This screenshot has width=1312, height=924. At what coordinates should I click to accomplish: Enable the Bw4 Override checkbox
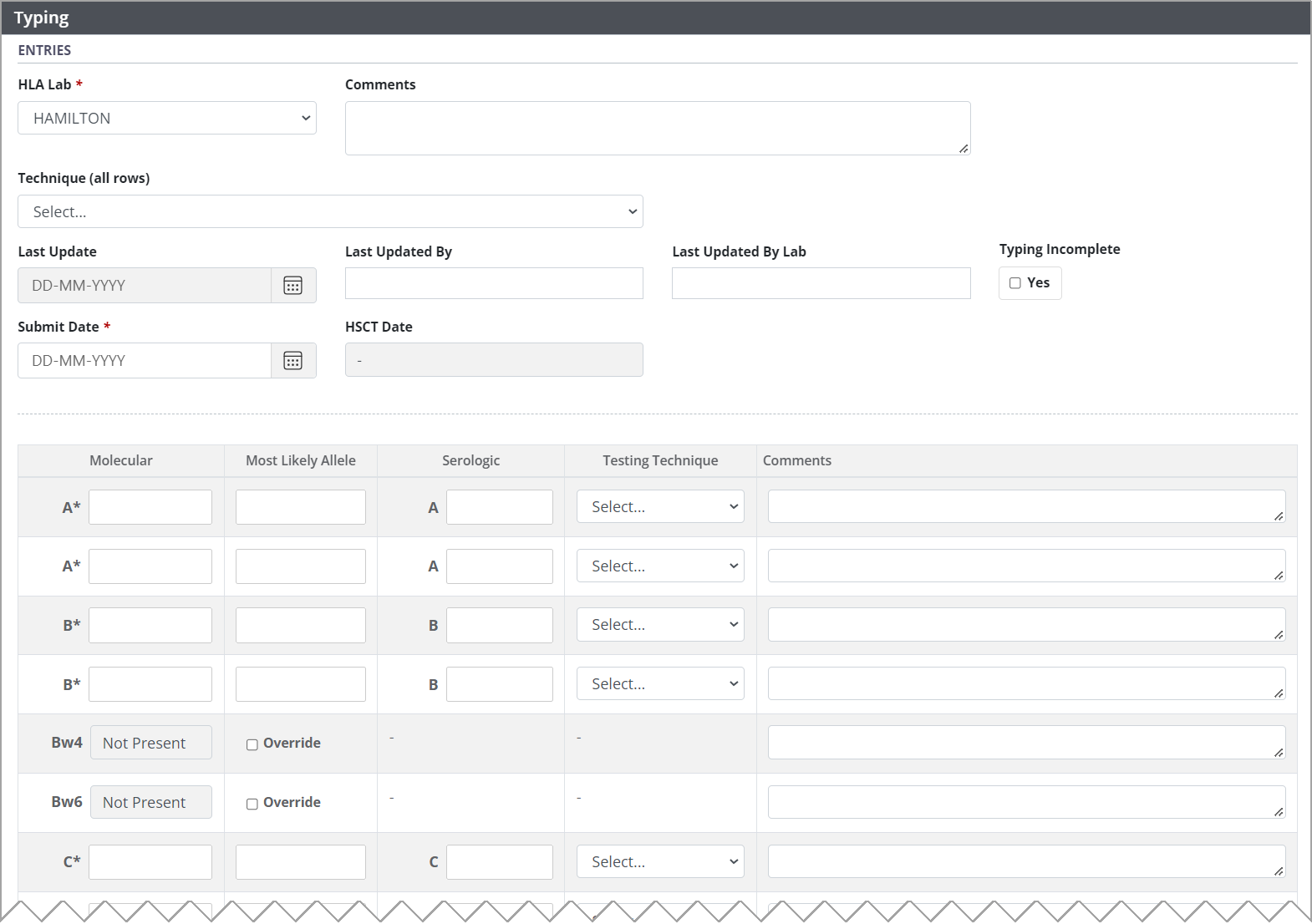click(252, 744)
